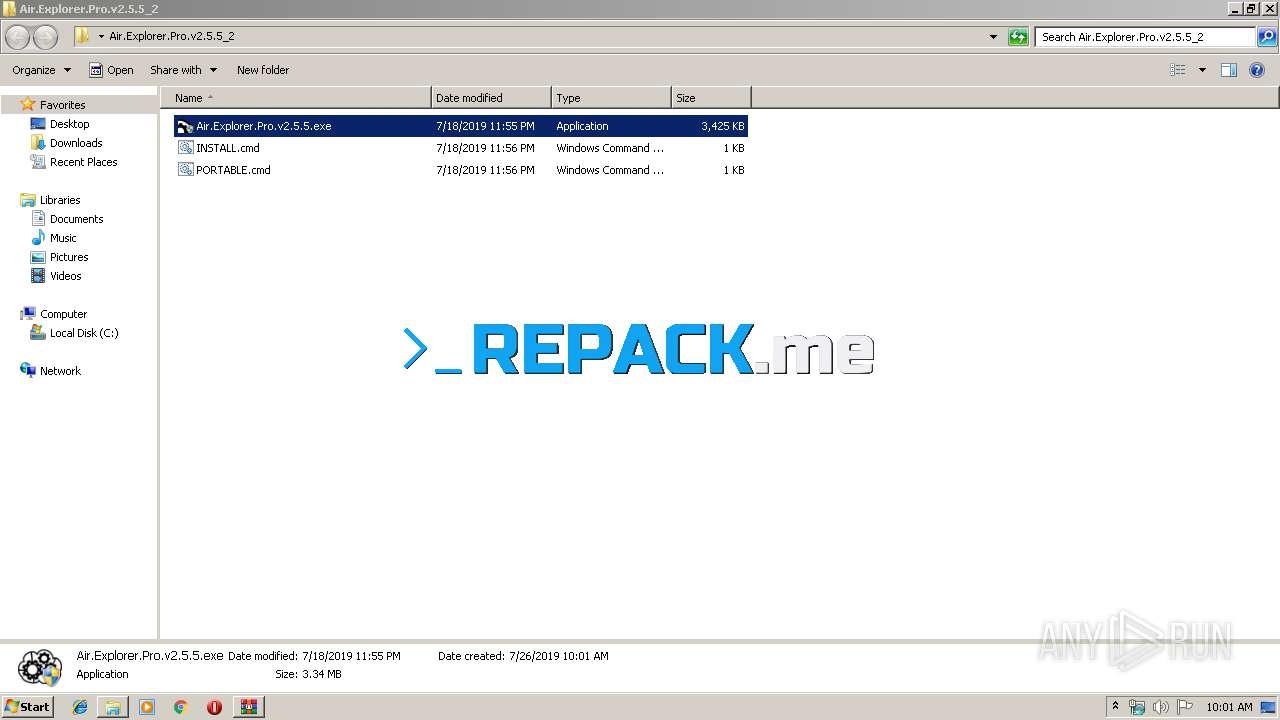Click the magnifier search icon
This screenshot has height=720, width=1280.
(x=1267, y=37)
